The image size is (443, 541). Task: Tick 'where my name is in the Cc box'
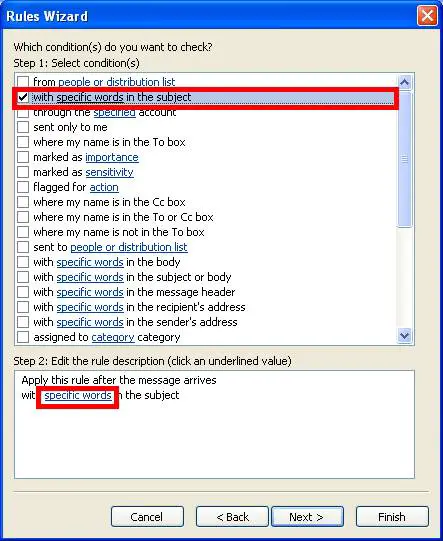[x=23, y=202]
